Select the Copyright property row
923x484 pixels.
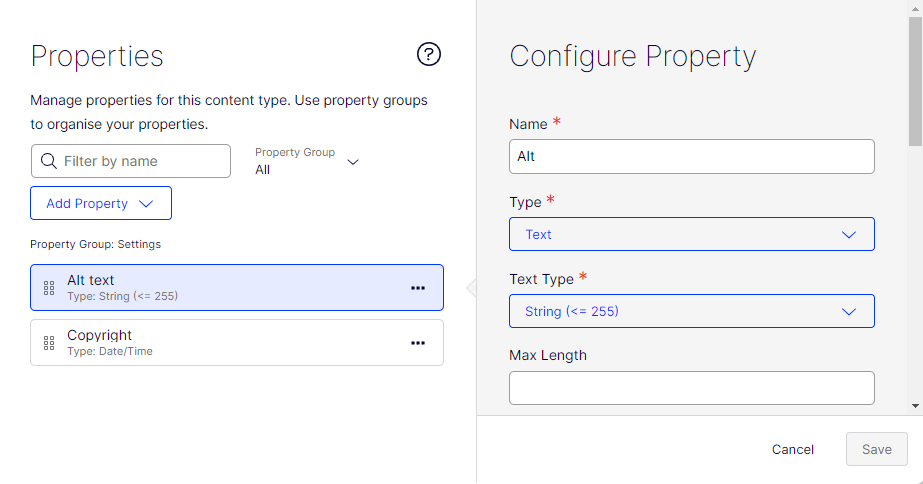pos(237,343)
